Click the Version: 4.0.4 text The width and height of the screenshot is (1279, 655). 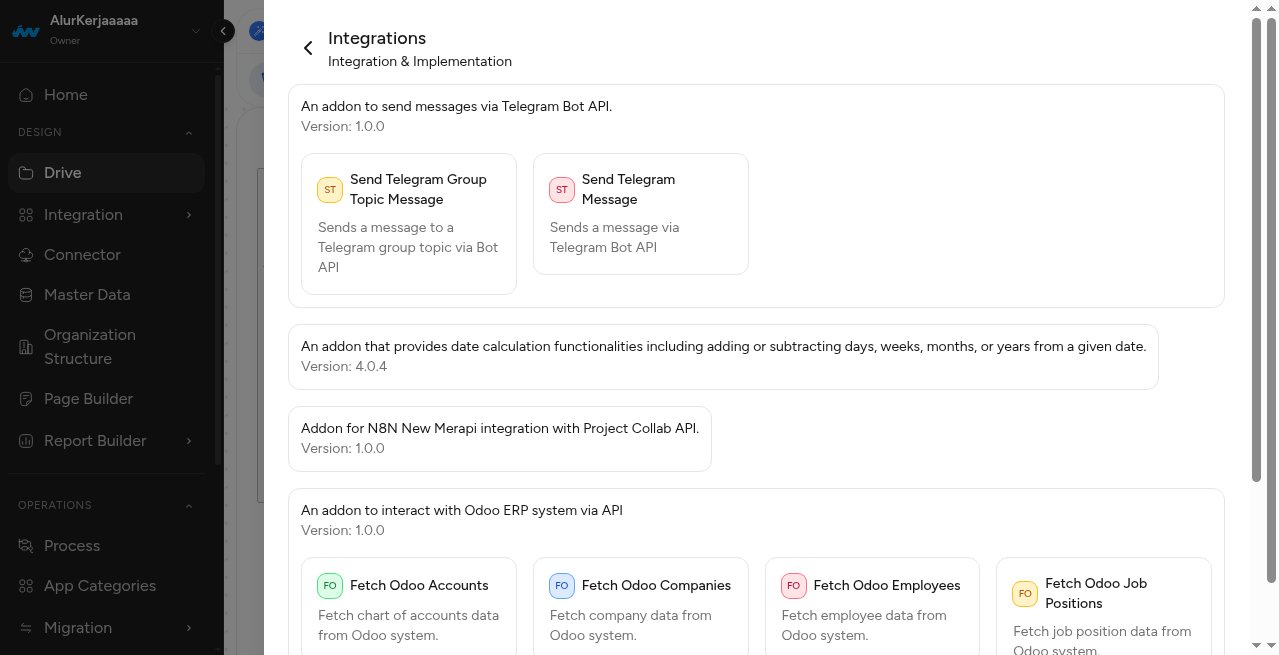point(344,367)
